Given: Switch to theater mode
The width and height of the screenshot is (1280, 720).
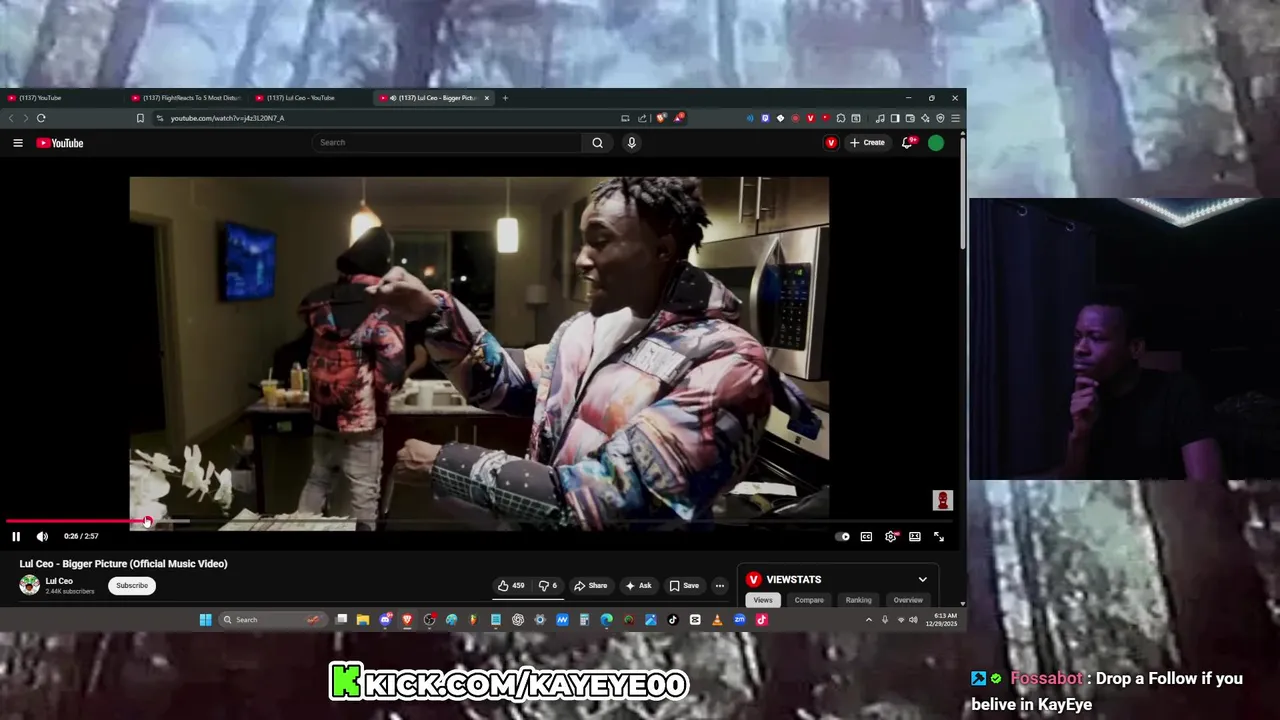Looking at the screenshot, I should pyautogui.click(x=914, y=537).
